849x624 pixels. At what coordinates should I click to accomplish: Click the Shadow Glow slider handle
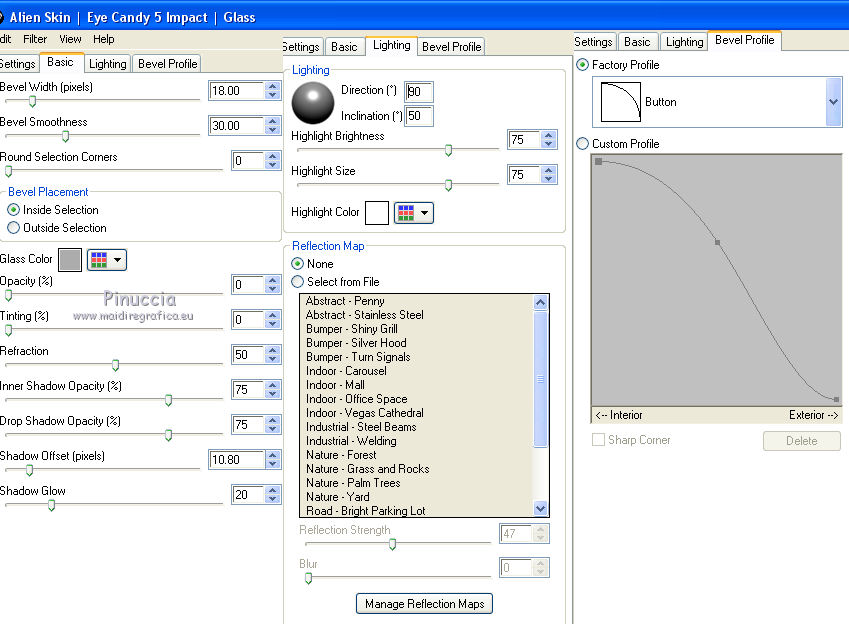[x=51, y=505]
